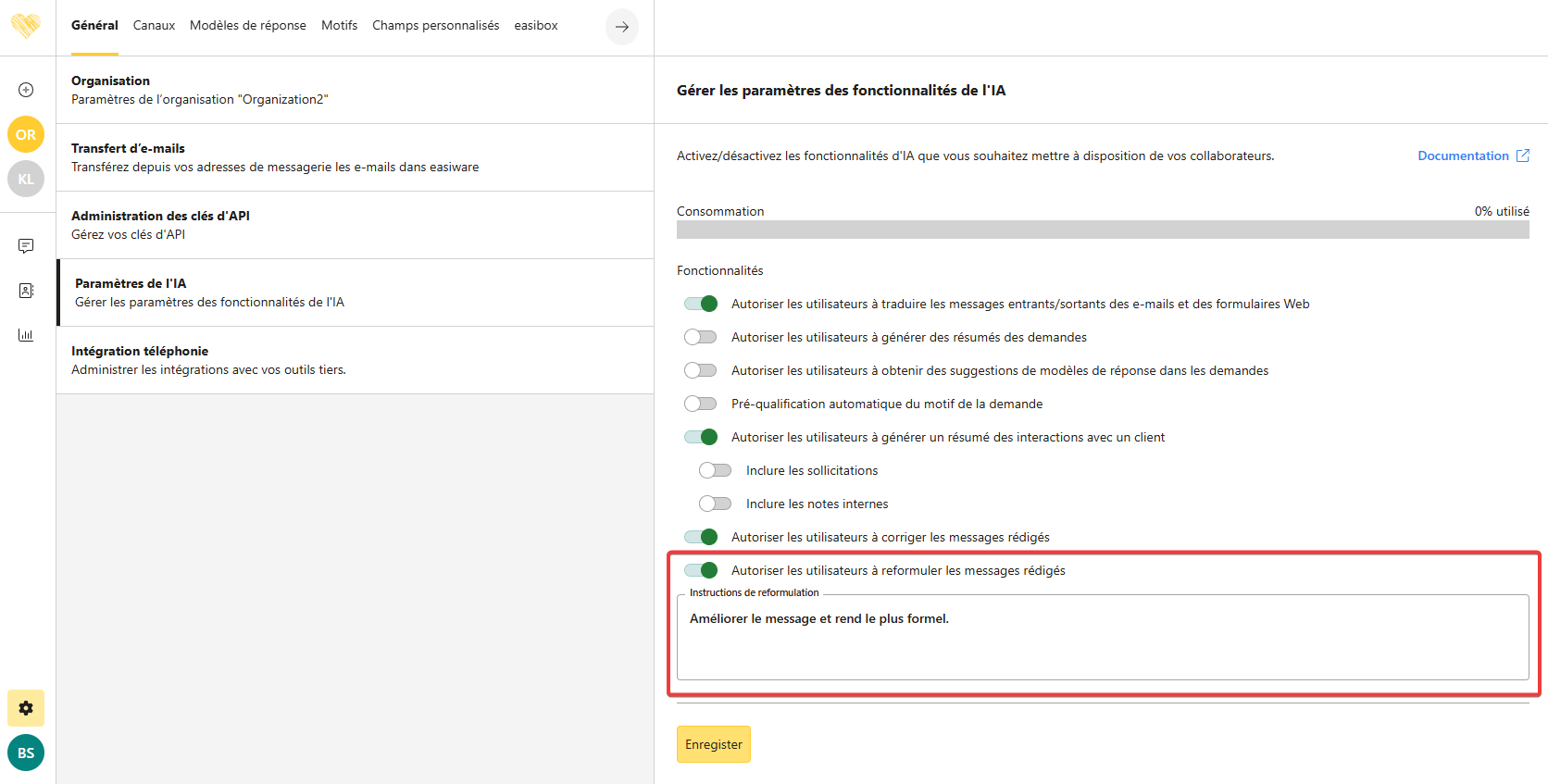The width and height of the screenshot is (1548, 784).
Task: Enable the générer des résumés des demandes toggle
Action: [x=701, y=337]
